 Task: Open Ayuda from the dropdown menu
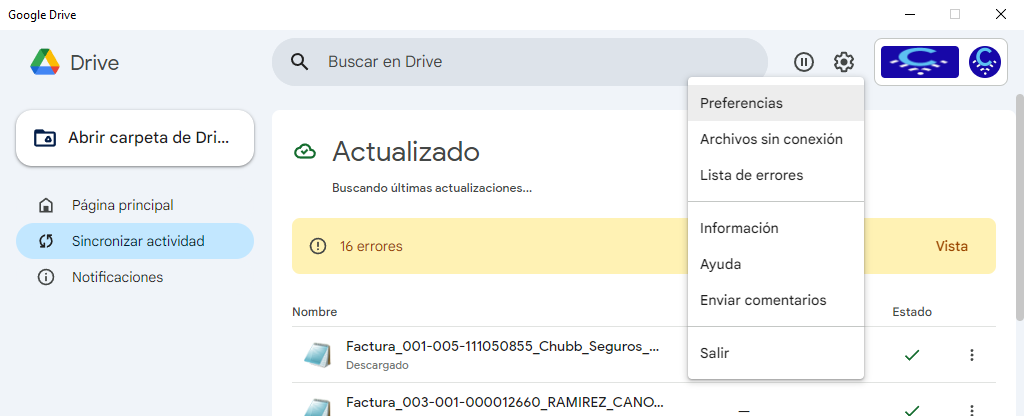coord(720,264)
